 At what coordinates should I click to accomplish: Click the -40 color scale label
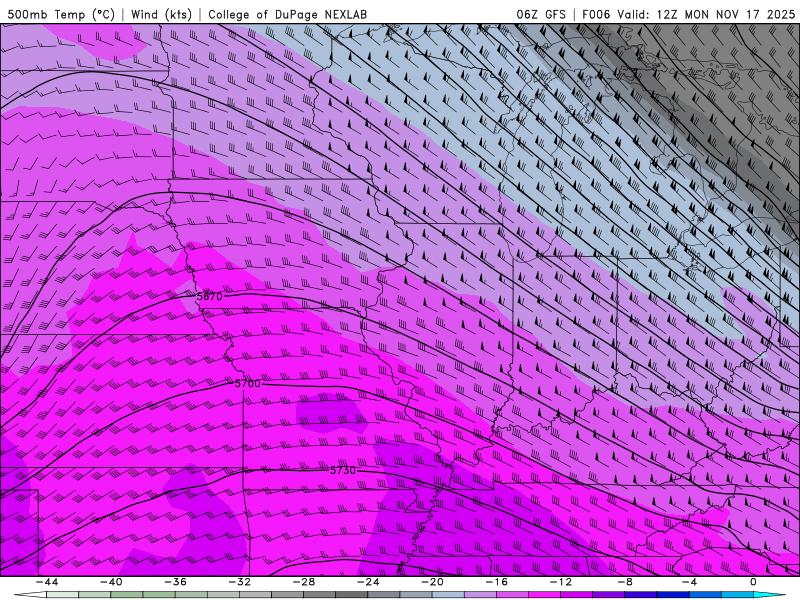[111, 582]
